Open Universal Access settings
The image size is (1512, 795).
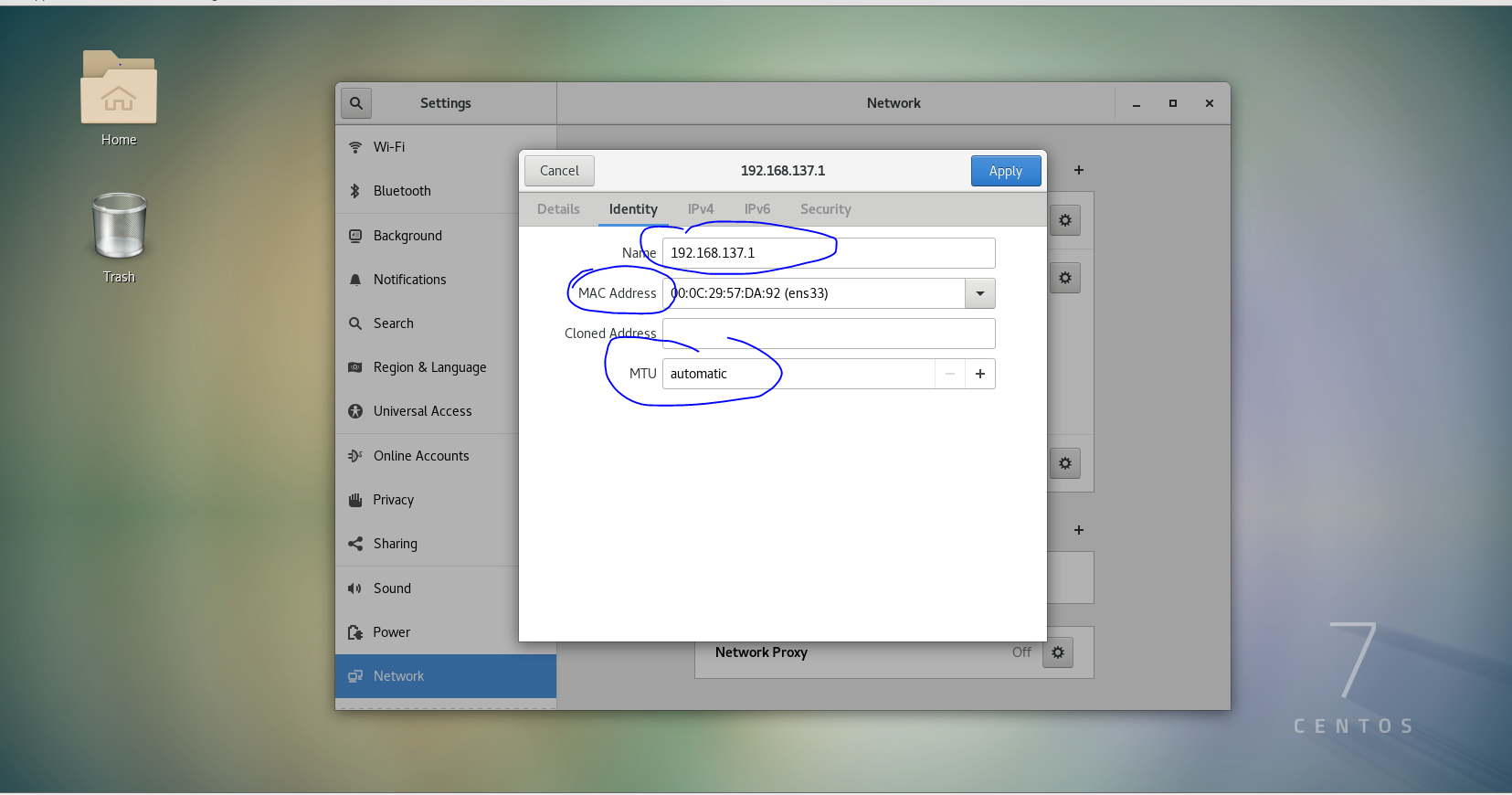tap(446, 411)
